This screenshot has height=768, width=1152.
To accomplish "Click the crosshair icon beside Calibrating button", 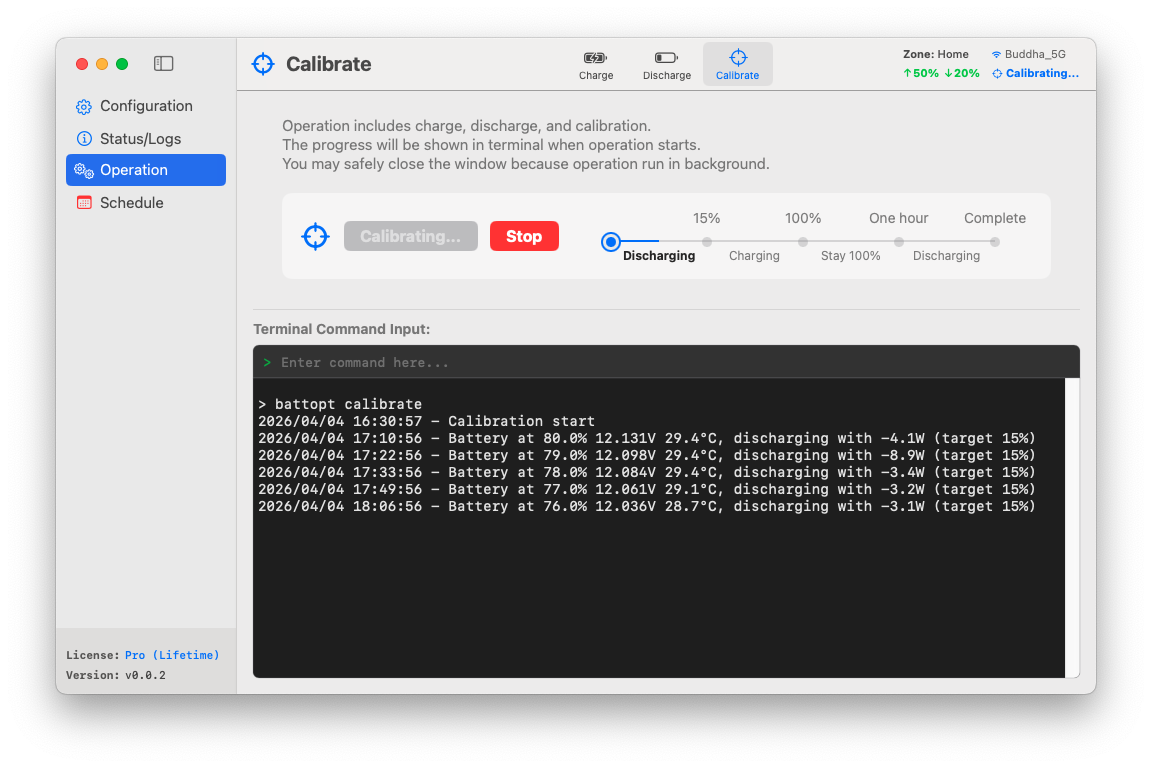I will coord(315,237).
